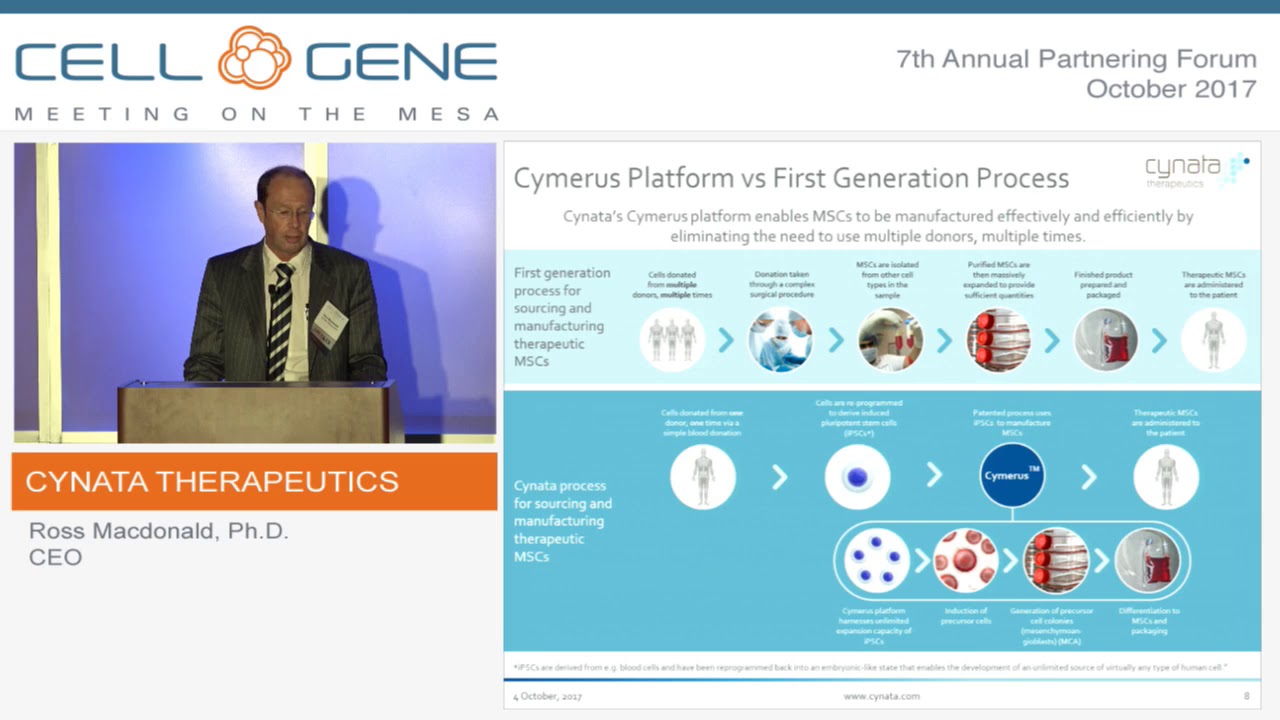Click the 'MEETING ON THE MESA' tagline
1280x720 pixels.
[x=257, y=114]
